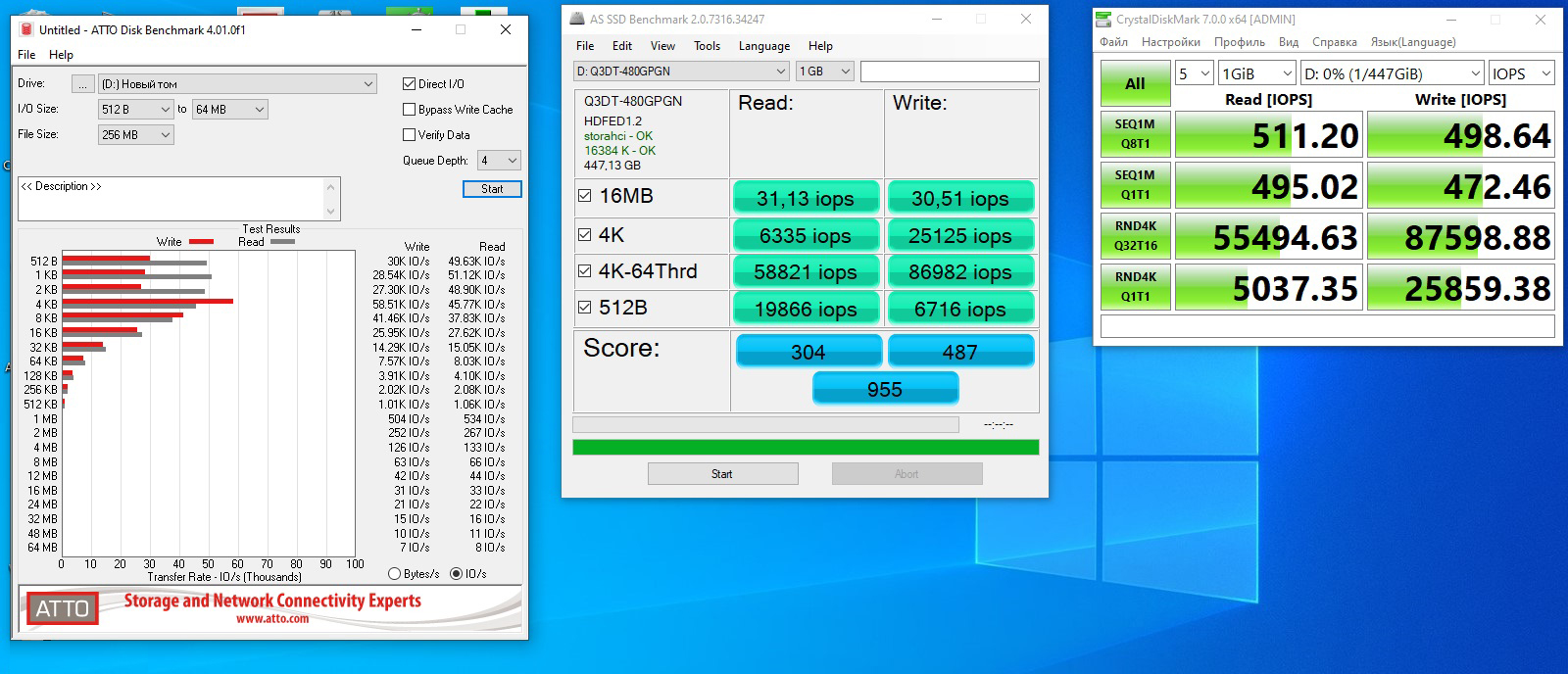
Task: Open the Справка menu in CrystalDiskMark
Action: 1334,42
